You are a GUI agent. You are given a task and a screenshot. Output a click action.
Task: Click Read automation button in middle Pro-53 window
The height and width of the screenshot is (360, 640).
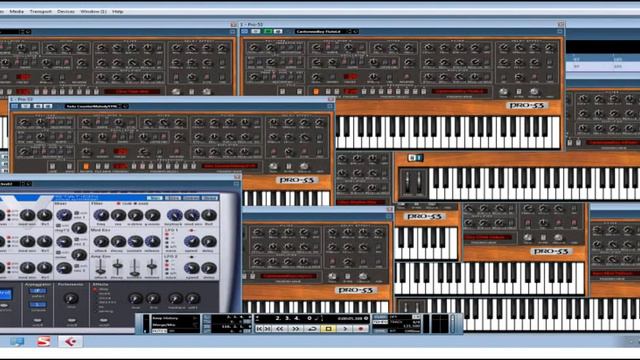(x=26, y=106)
